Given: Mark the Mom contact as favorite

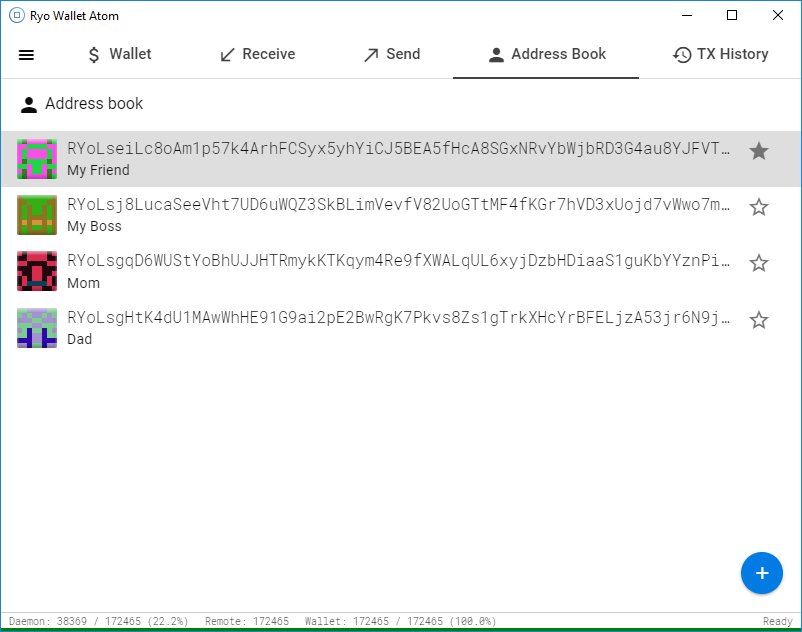Looking at the screenshot, I should (x=759, y=263).
